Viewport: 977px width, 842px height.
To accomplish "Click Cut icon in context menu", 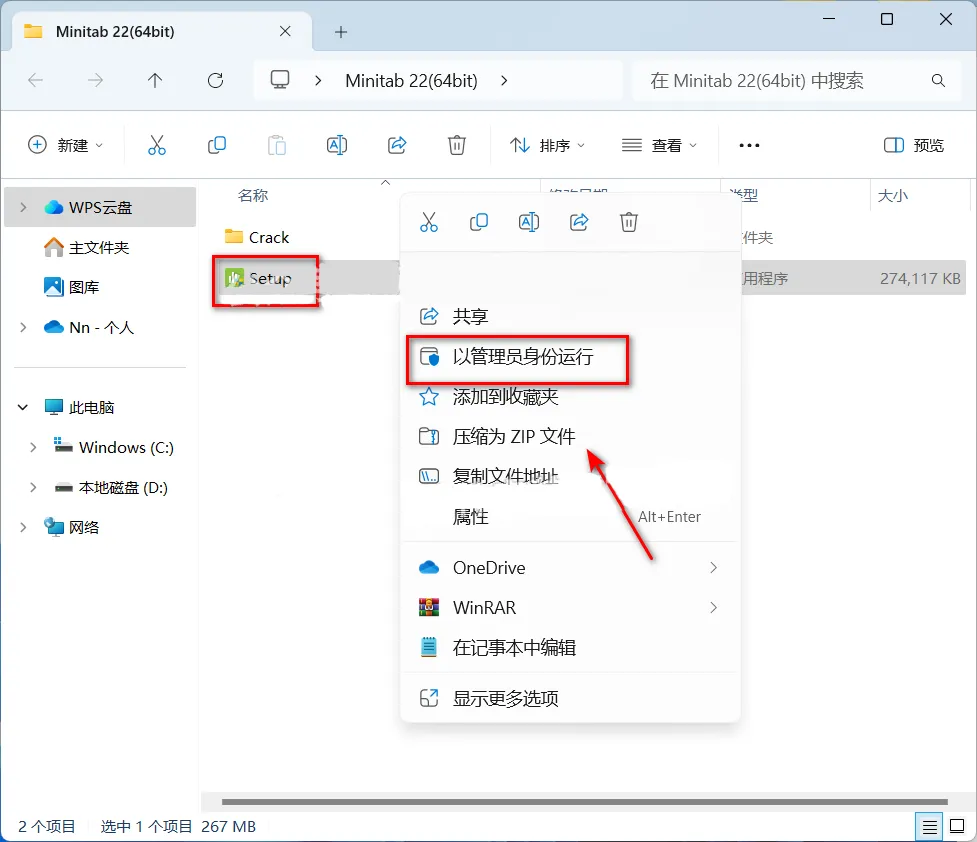I will click(429, 222).
